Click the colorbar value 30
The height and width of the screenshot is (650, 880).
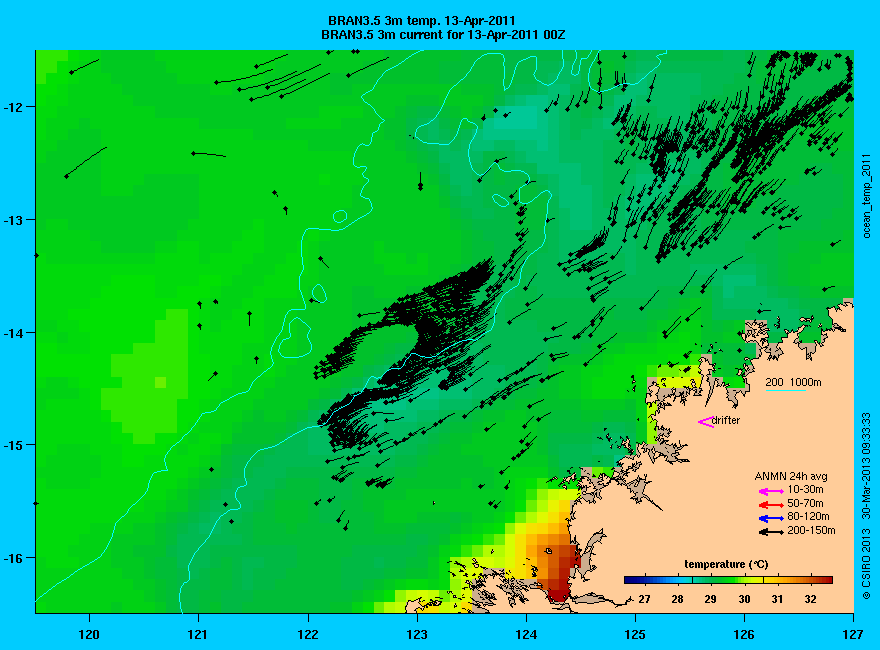pyautogui.click(x=744, y=599)
